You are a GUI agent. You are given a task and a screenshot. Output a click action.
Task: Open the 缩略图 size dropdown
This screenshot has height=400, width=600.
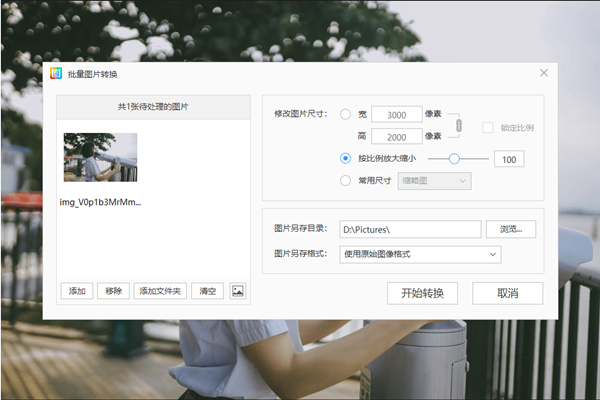pyautogui.click(x=434, y=181)
